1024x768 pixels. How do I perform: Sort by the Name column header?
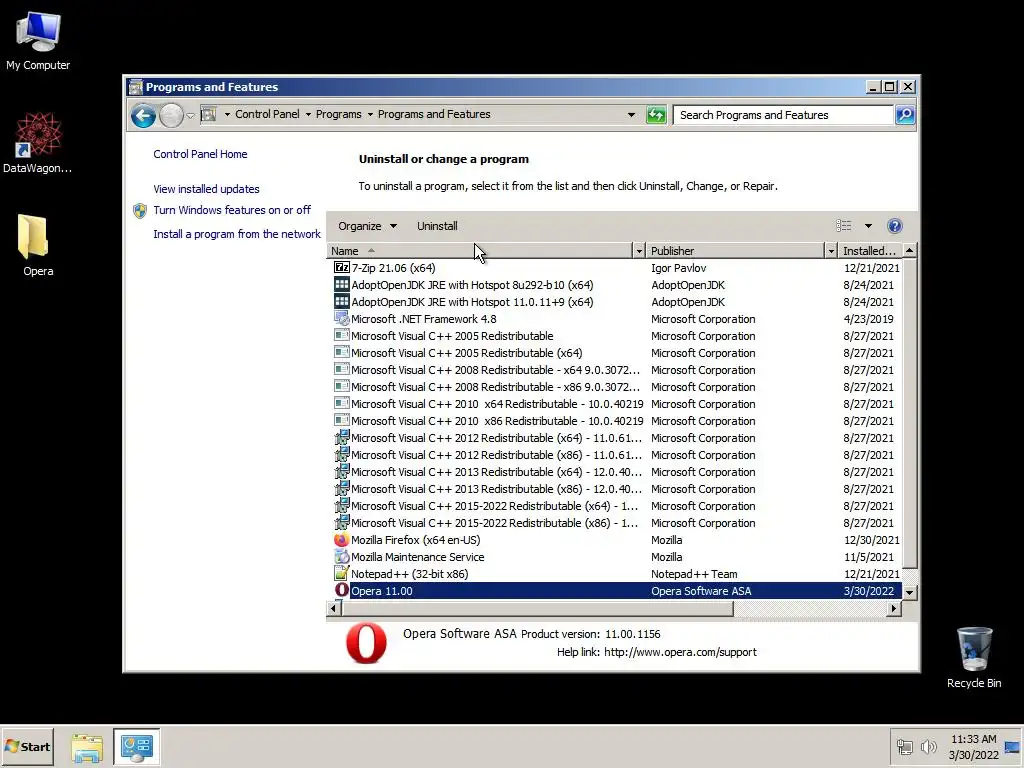pos(479,251)
